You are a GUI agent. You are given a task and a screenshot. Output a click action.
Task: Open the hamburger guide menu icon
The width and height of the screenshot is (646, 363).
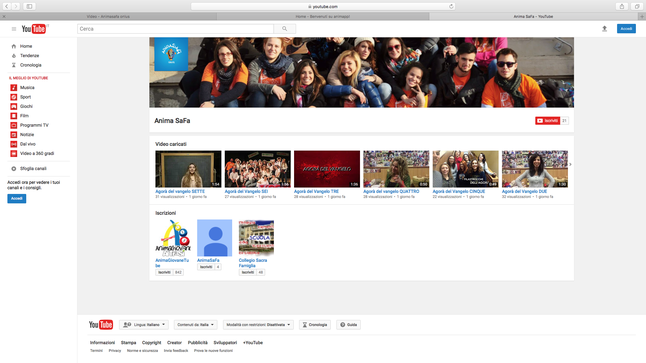14,29
